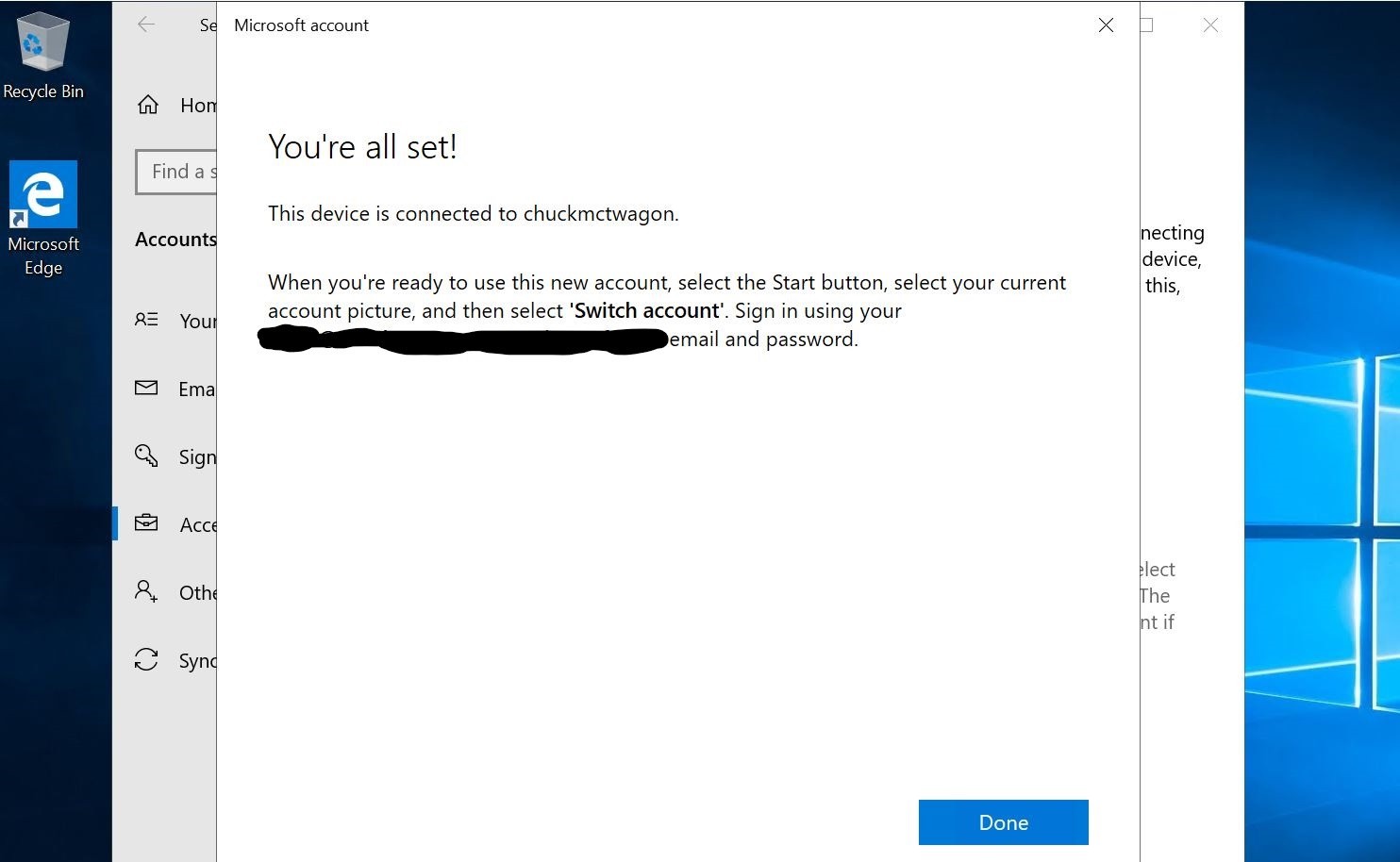Click the Done button
Screen dimensions: 1400x862
point(1004,822)
